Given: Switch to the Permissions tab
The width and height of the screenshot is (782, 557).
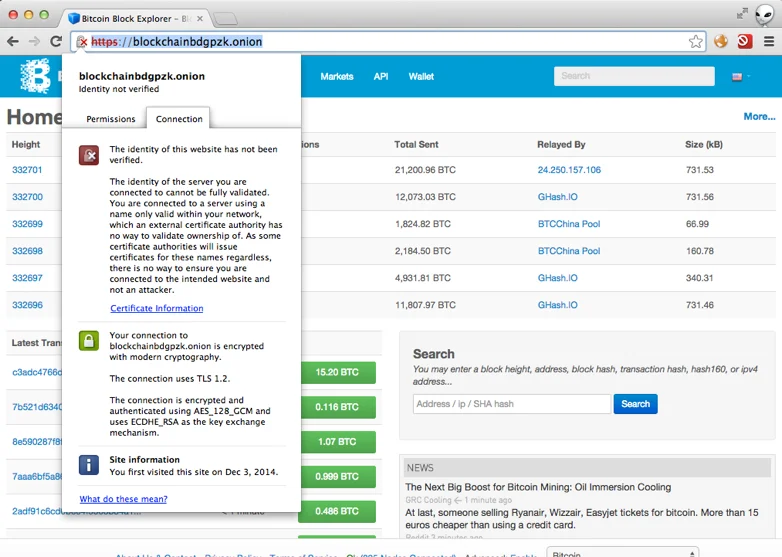Looking at the screenshot, I should (x=111, y=119).
